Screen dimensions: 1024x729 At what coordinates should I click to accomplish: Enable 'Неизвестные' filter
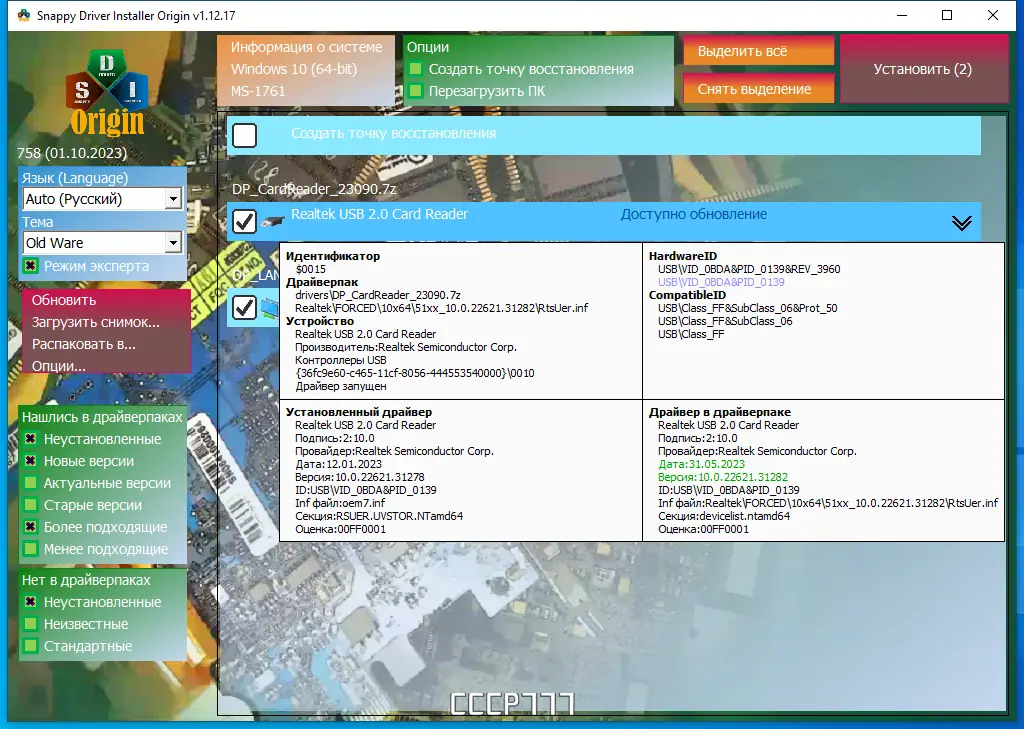(30, 624)
